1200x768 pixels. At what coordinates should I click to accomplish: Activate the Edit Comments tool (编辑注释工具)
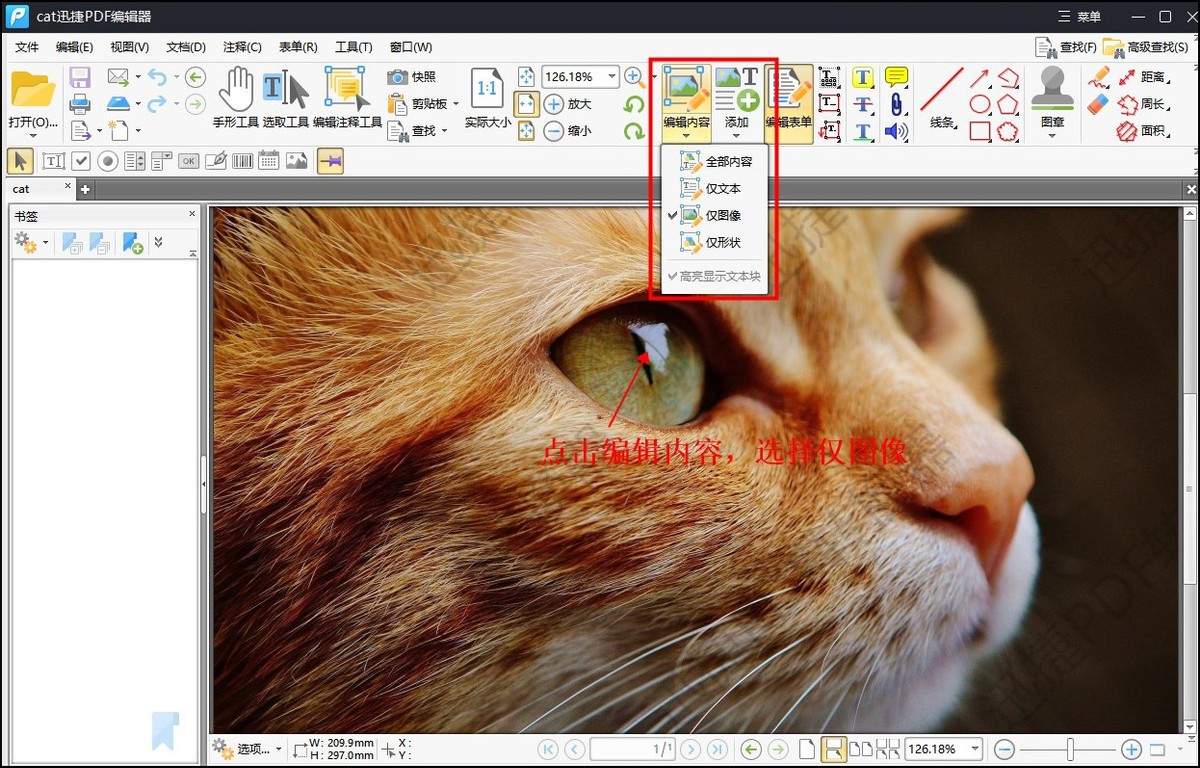pos(347,98)
